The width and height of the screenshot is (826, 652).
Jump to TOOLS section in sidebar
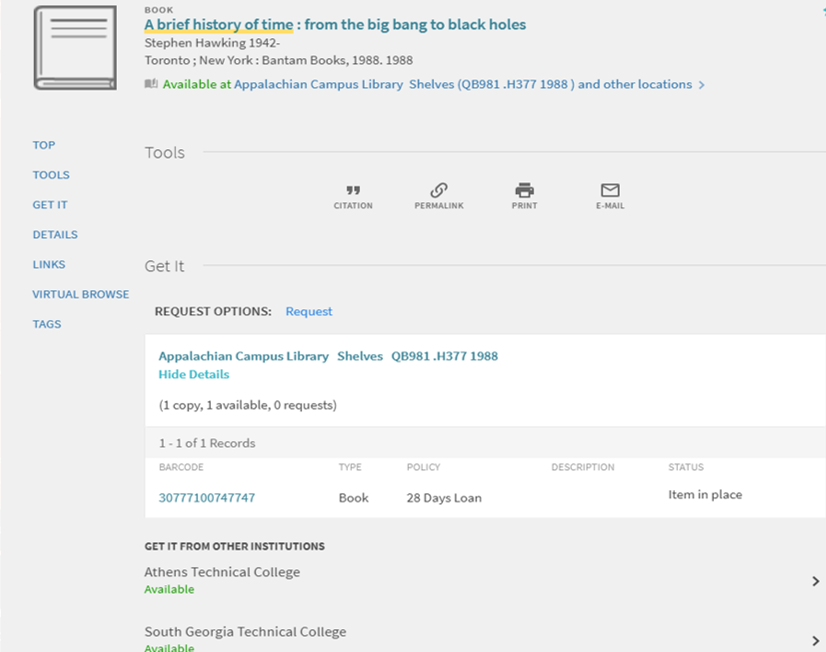pyautogui.click(x=51, y=175)
